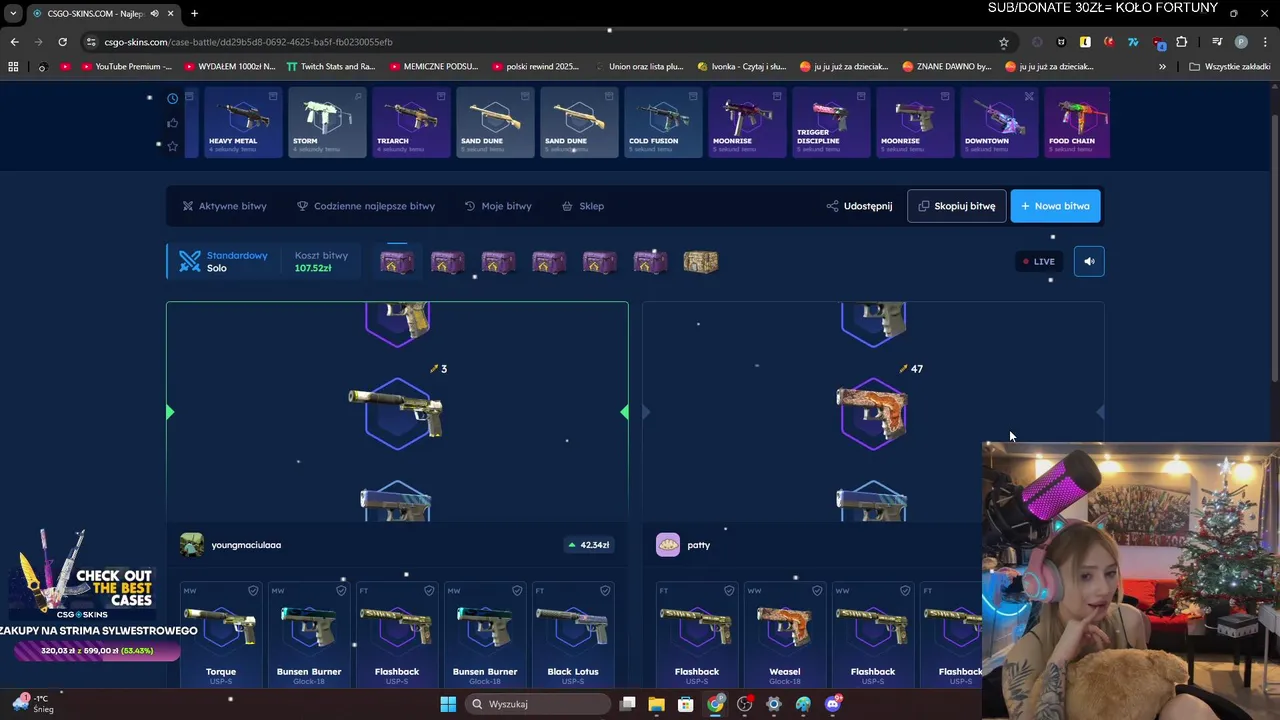Open the Storm drop card
Viewport: 1280px width, 720px height.
[x=327, y=122]
